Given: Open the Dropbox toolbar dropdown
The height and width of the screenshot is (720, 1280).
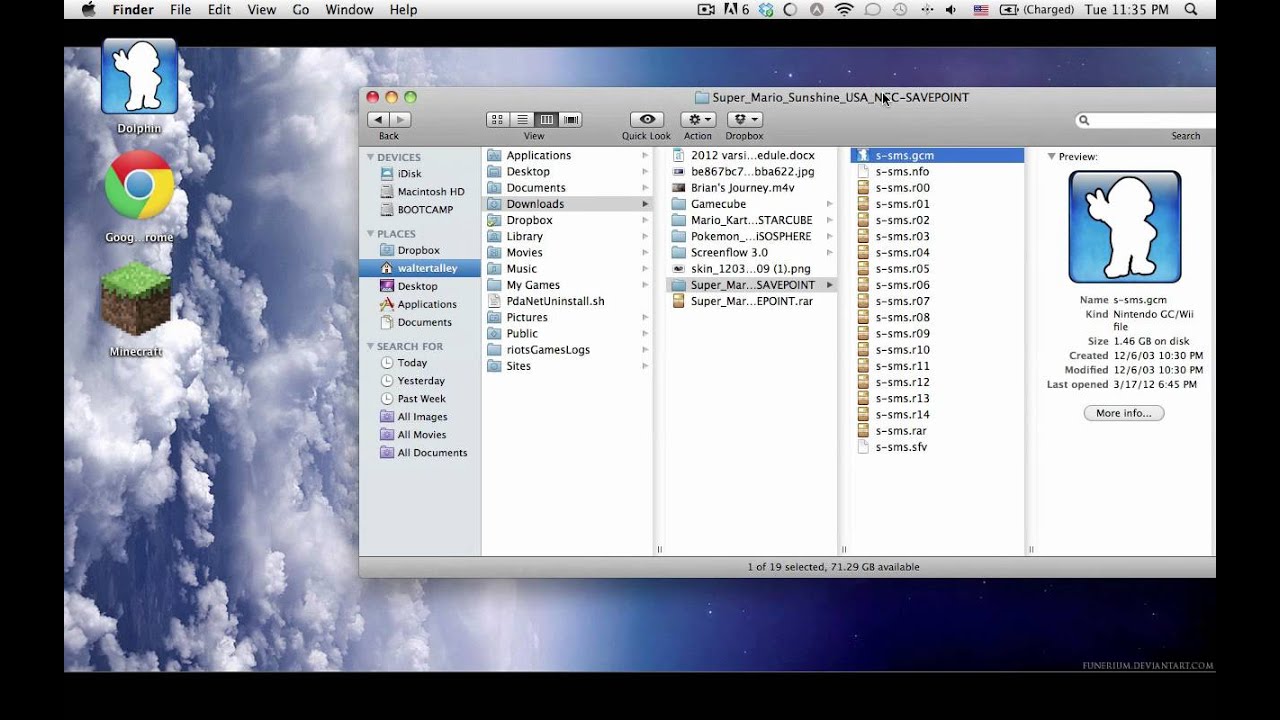Looking at the screenshot, I should coord(744,119).
